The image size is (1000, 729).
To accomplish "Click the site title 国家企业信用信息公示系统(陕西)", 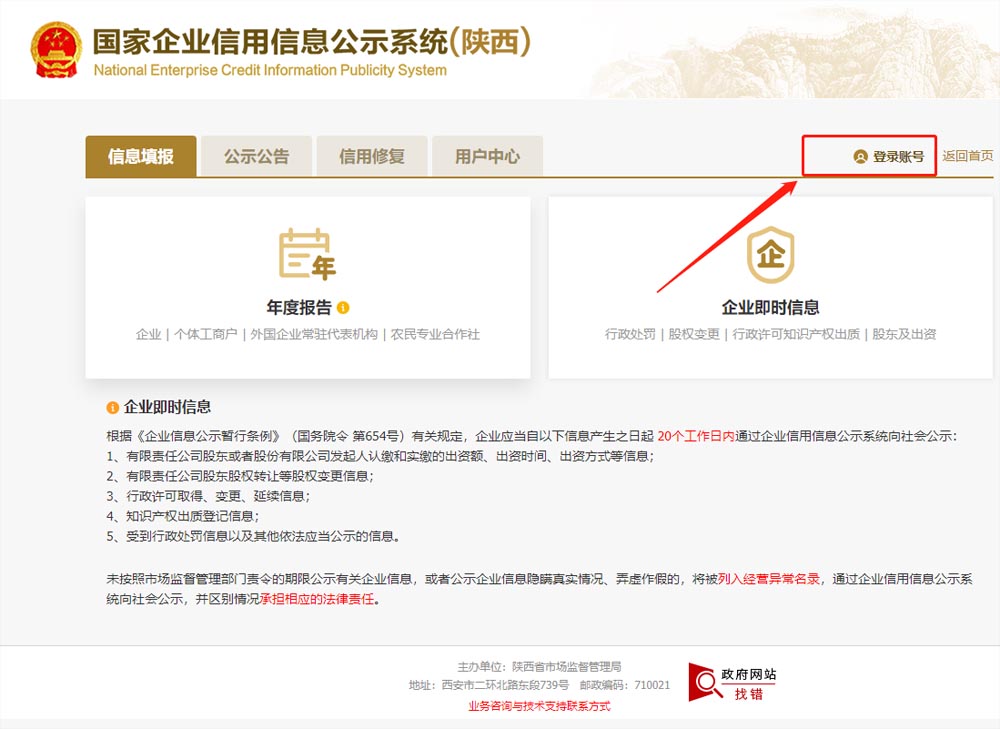I will [312, 41].
